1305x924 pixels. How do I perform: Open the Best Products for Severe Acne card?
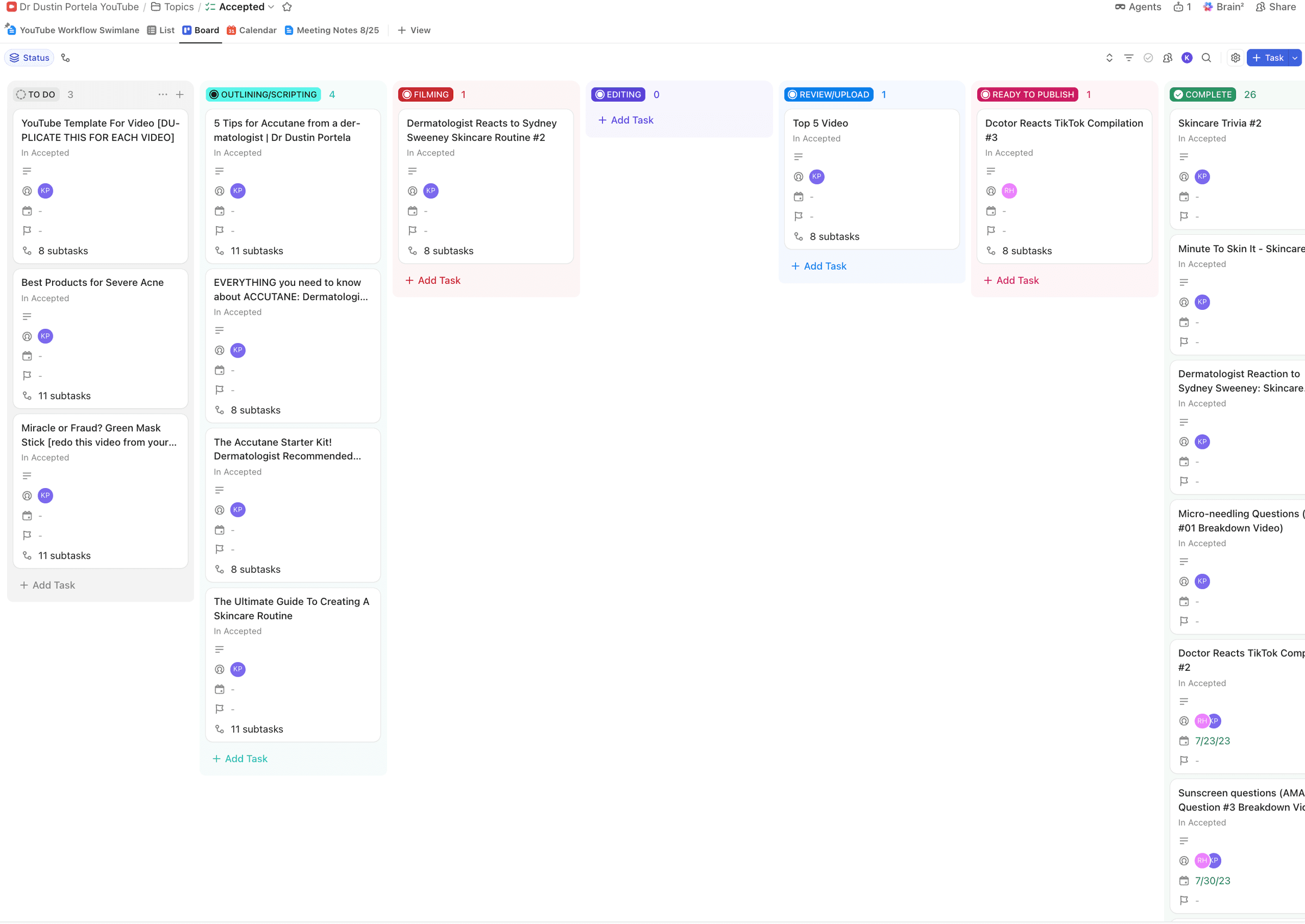[x=100, y=339]
